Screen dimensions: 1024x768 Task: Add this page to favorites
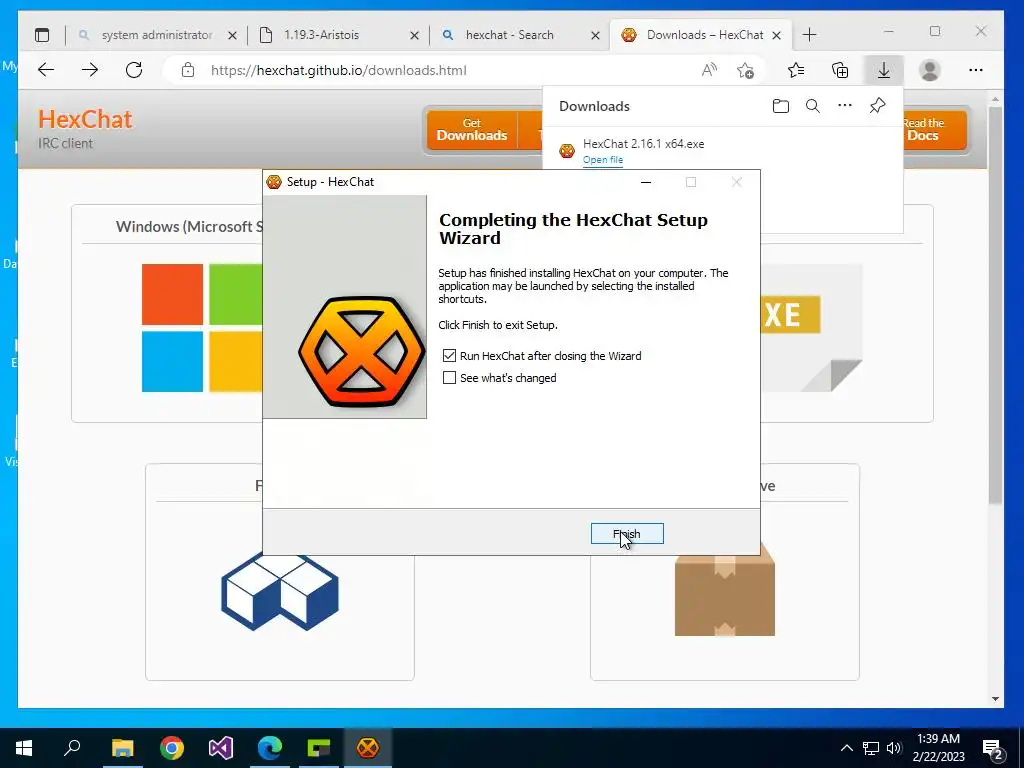pos(745,71)
